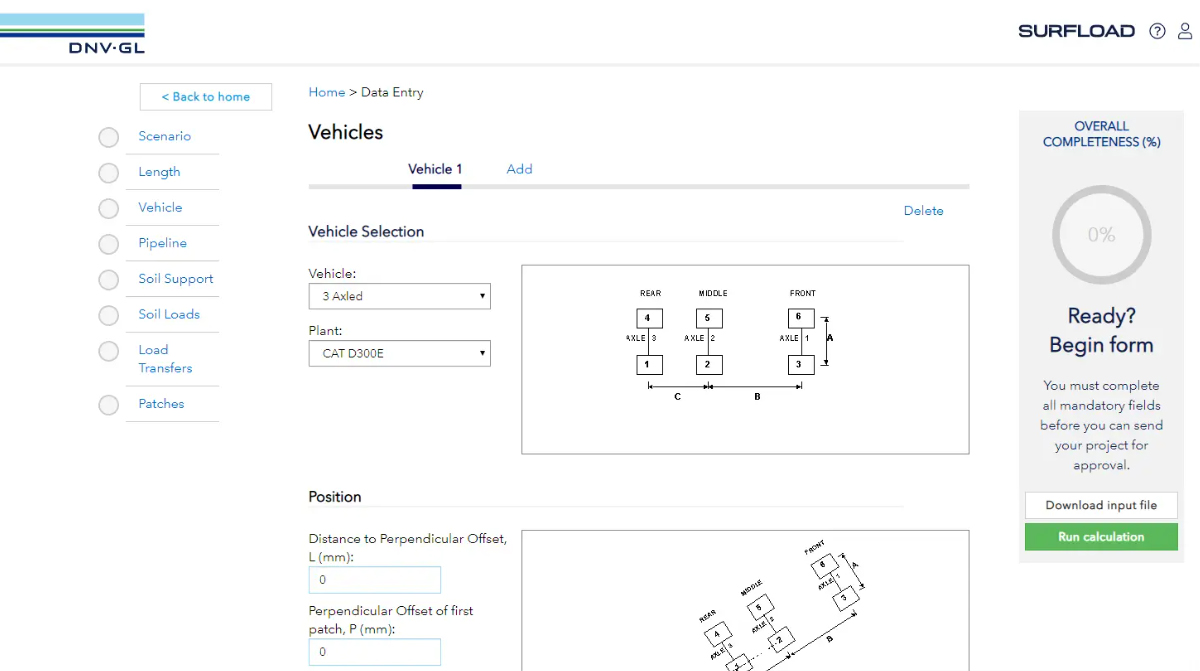Screen dimensions: 1200x671
Task: Delete the current vehicle
Action: pos(923,211)
